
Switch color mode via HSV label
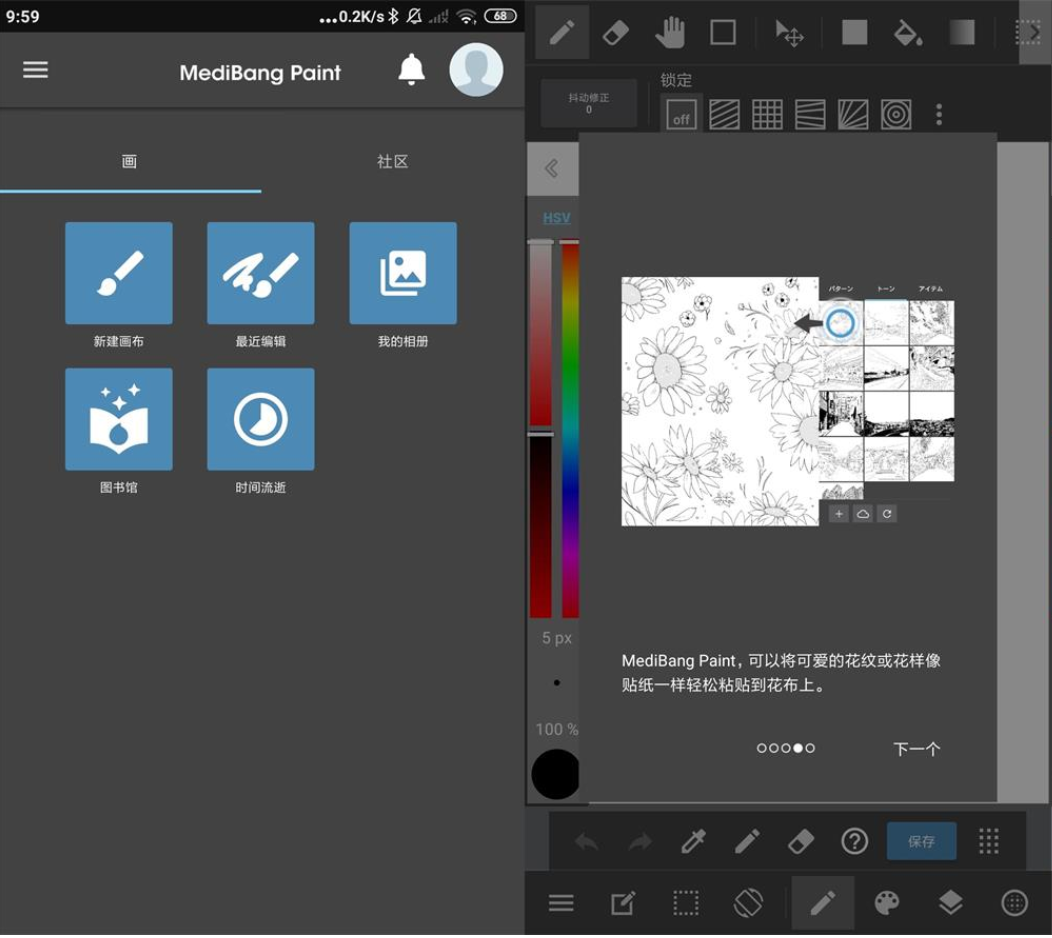click(x=556, y=218)
